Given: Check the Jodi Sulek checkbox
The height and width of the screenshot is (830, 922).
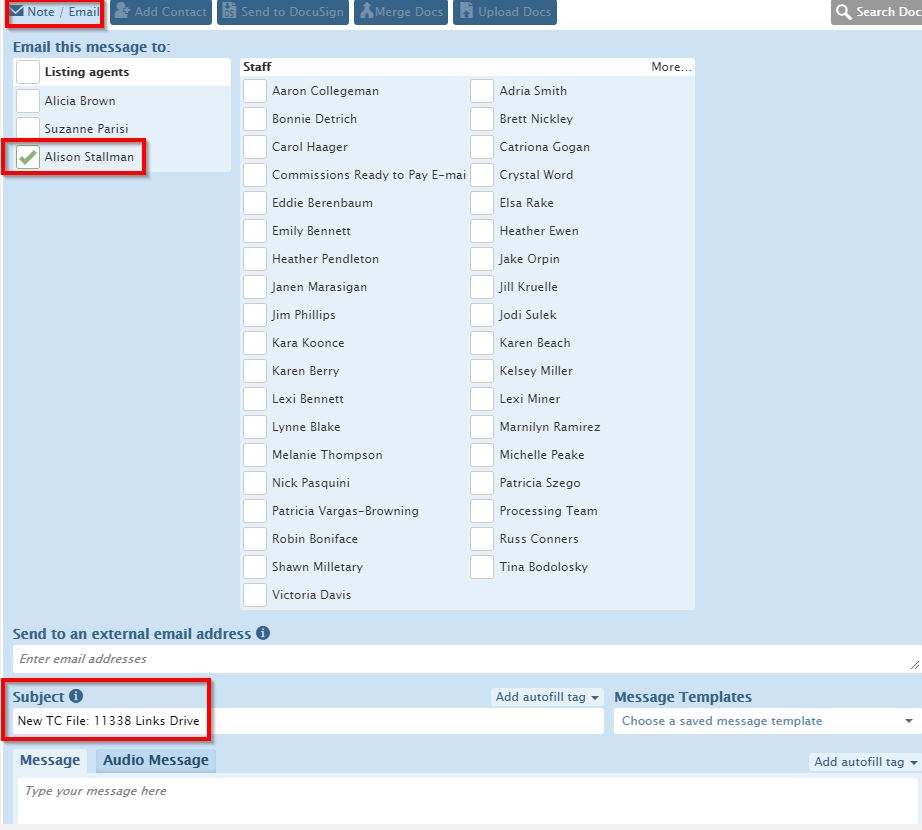Looking at the screenshot, I should (x=482, y=315).
